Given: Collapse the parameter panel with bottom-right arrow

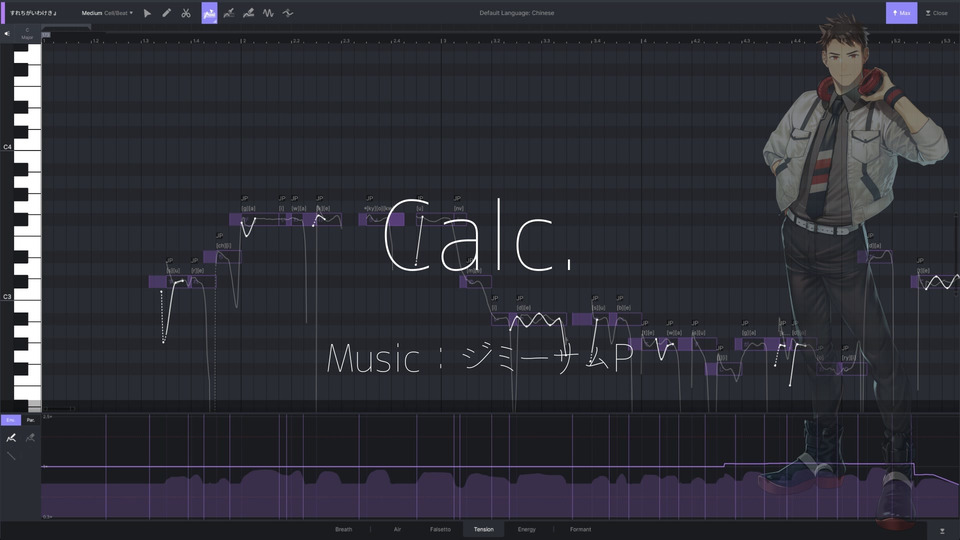Looking at the screenshot, I should point(942,531).
